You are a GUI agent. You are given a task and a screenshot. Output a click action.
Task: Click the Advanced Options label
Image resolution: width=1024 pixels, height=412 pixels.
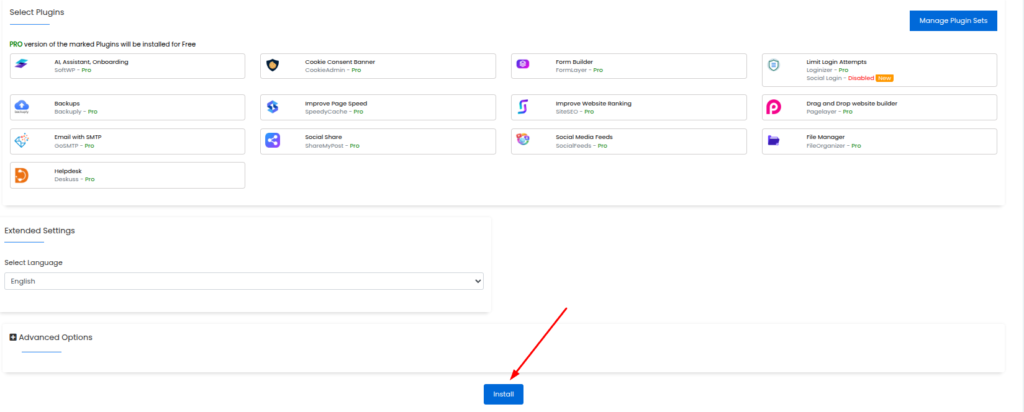pos(56,338)
